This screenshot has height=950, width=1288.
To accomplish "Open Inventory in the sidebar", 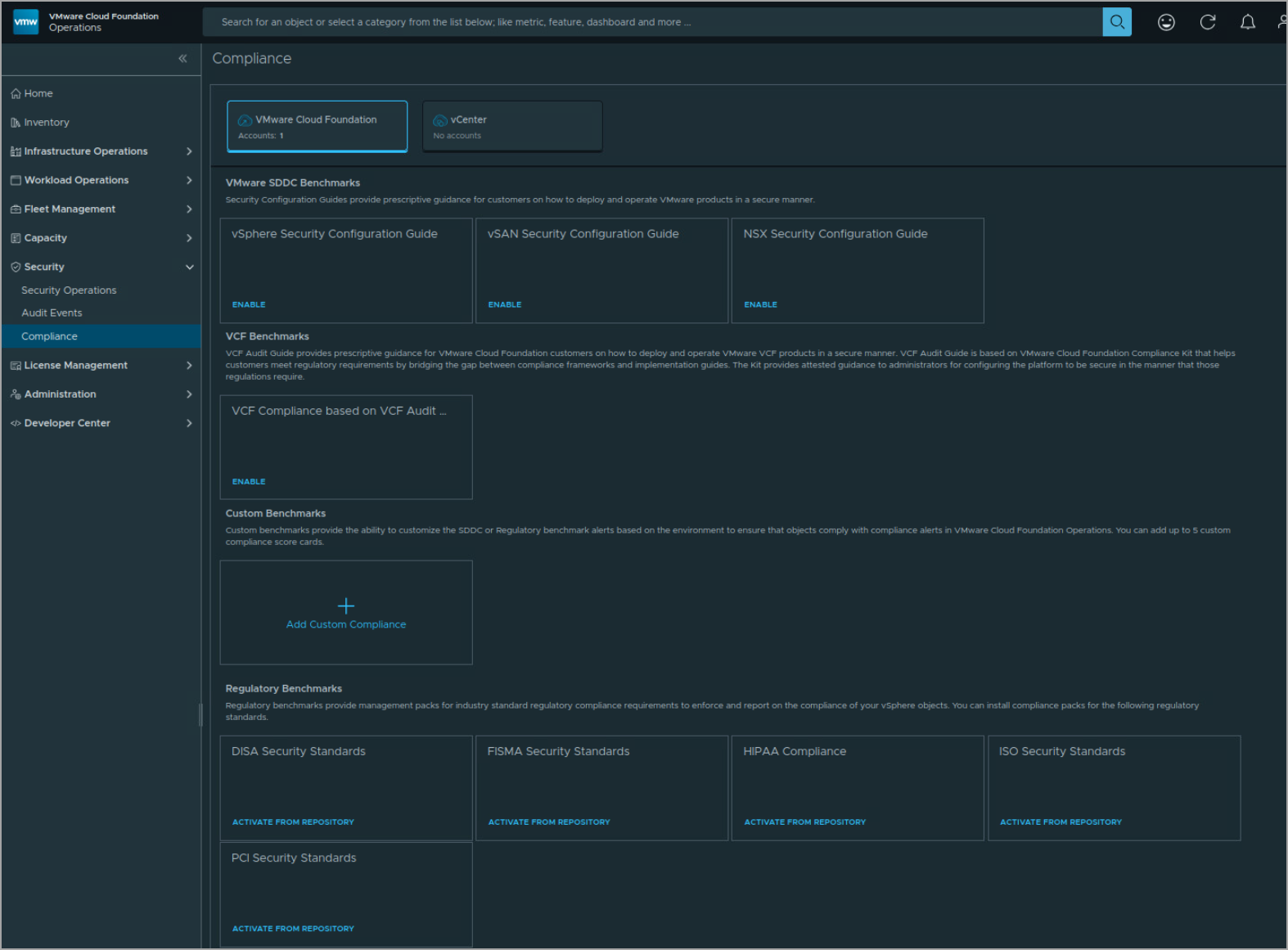I will coord(47,123).
